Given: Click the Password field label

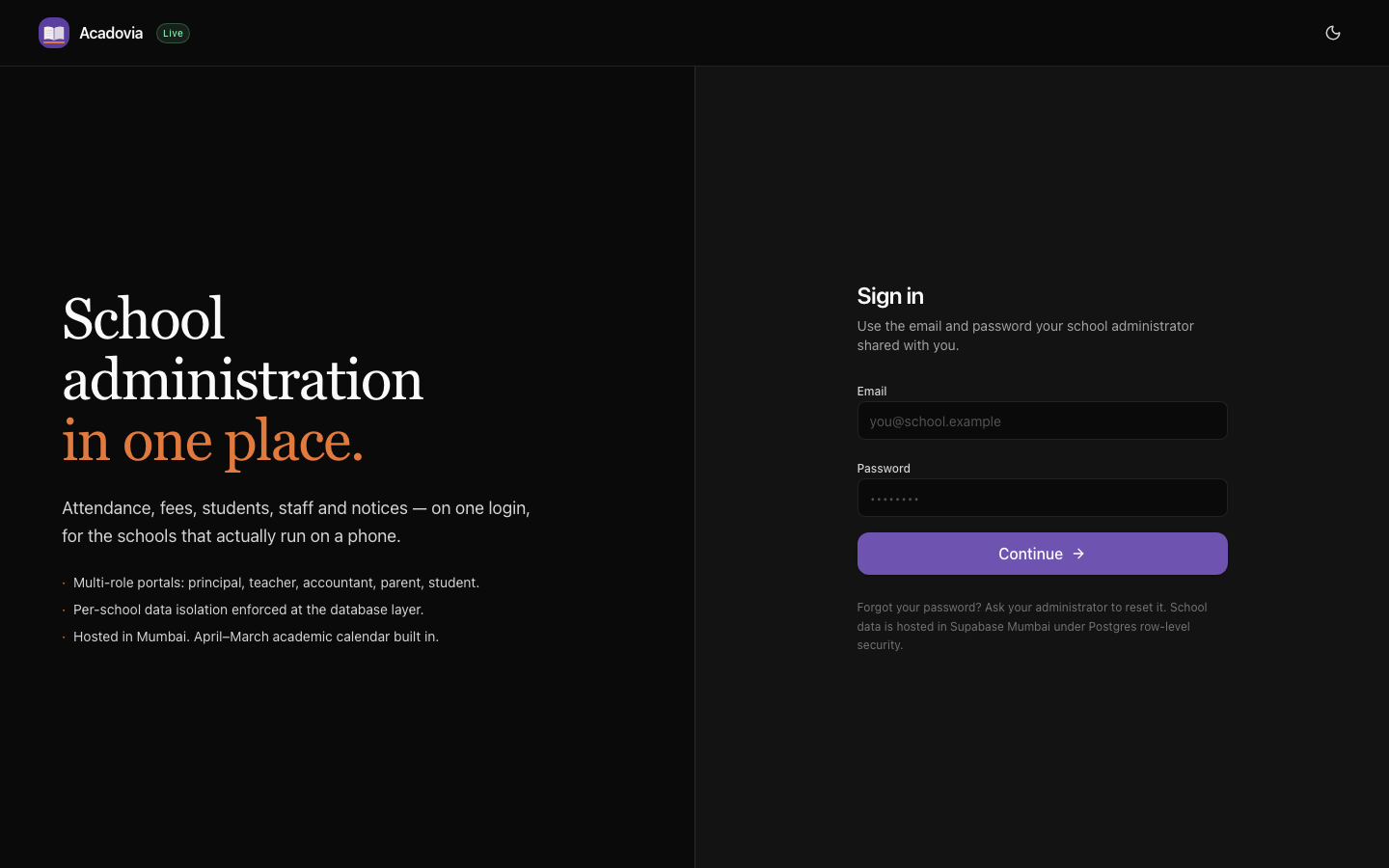Looking at the screenshot, I should tap(884, 468).
